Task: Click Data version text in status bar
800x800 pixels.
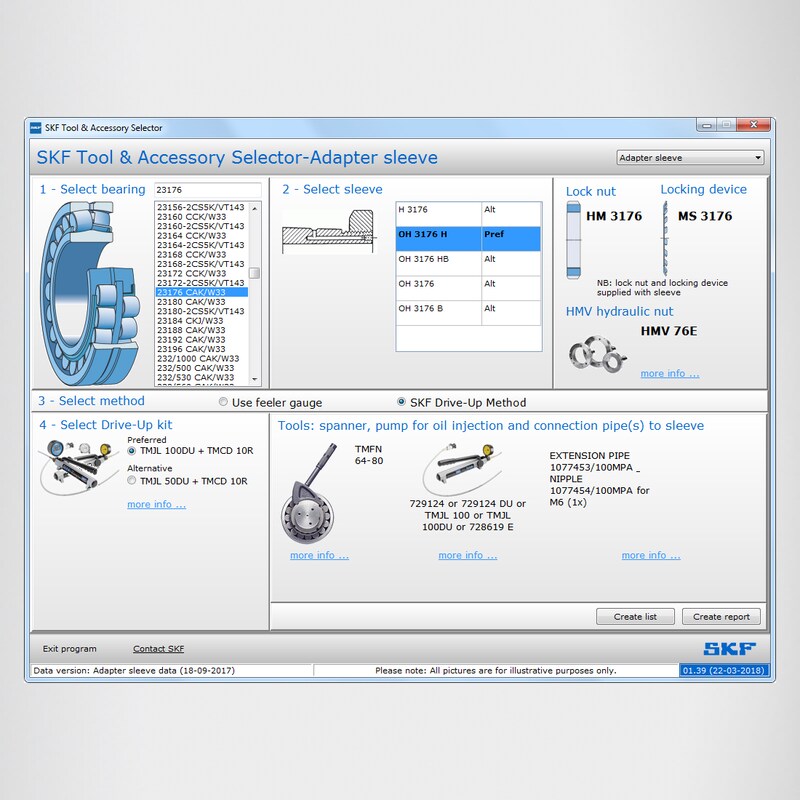Action: 134,670
